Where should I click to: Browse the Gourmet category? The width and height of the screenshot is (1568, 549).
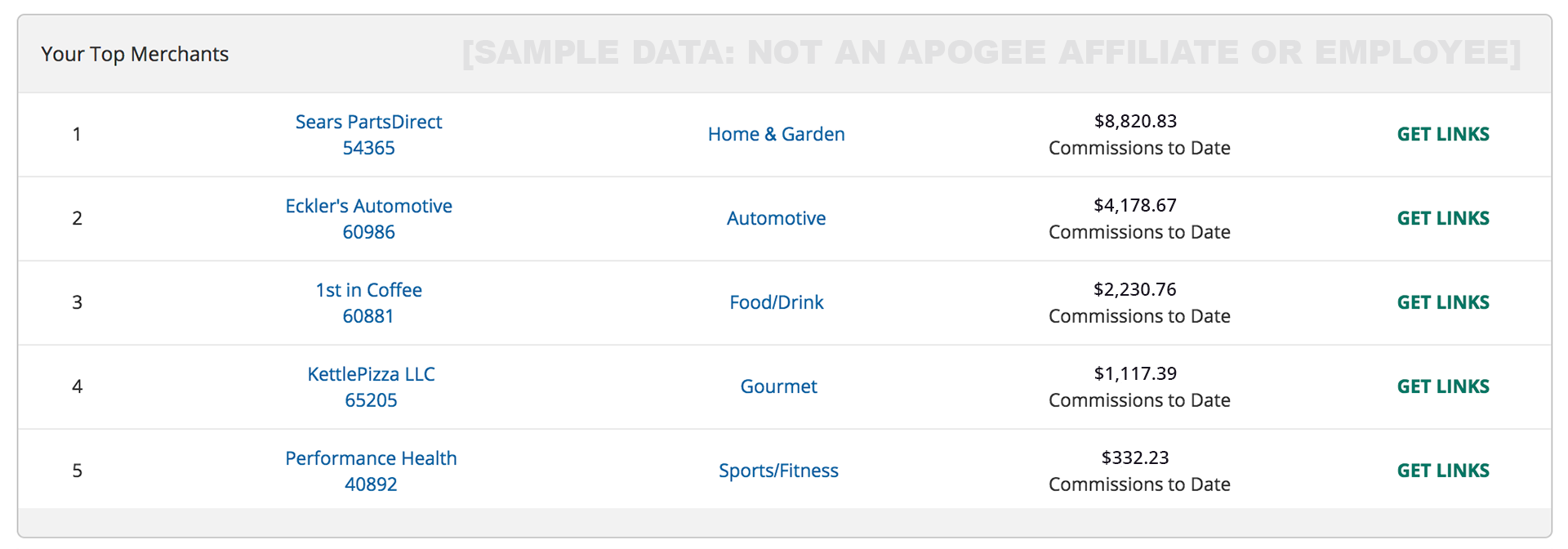coord(778,386)
